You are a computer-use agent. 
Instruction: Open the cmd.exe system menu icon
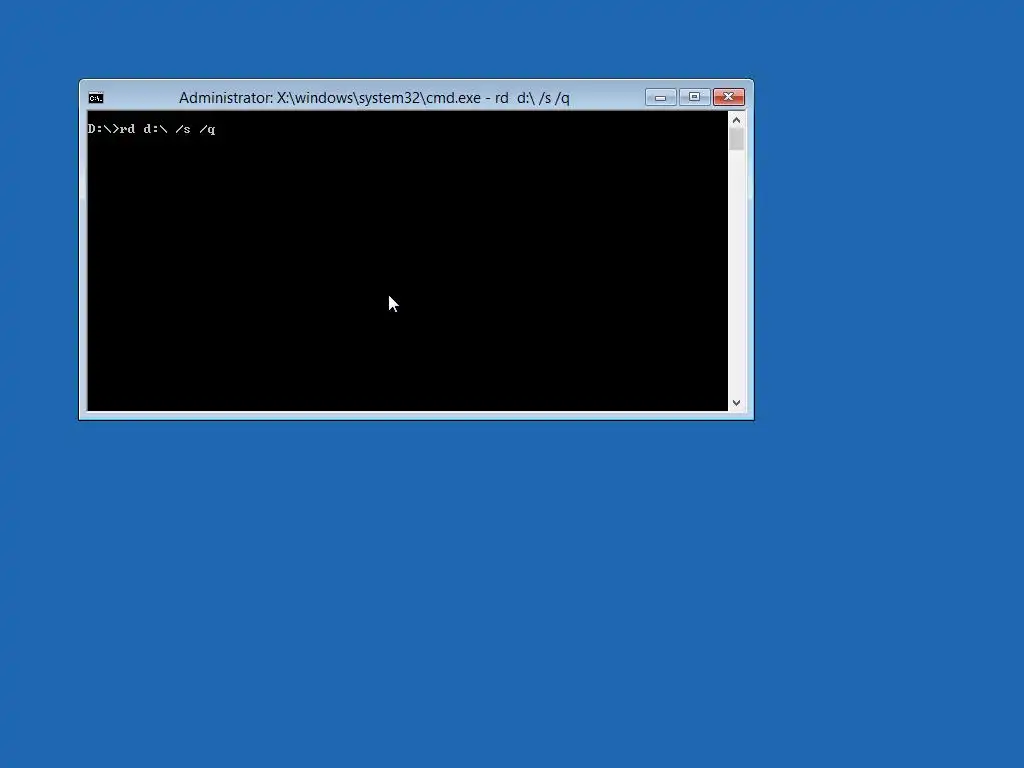click(96, 98)
